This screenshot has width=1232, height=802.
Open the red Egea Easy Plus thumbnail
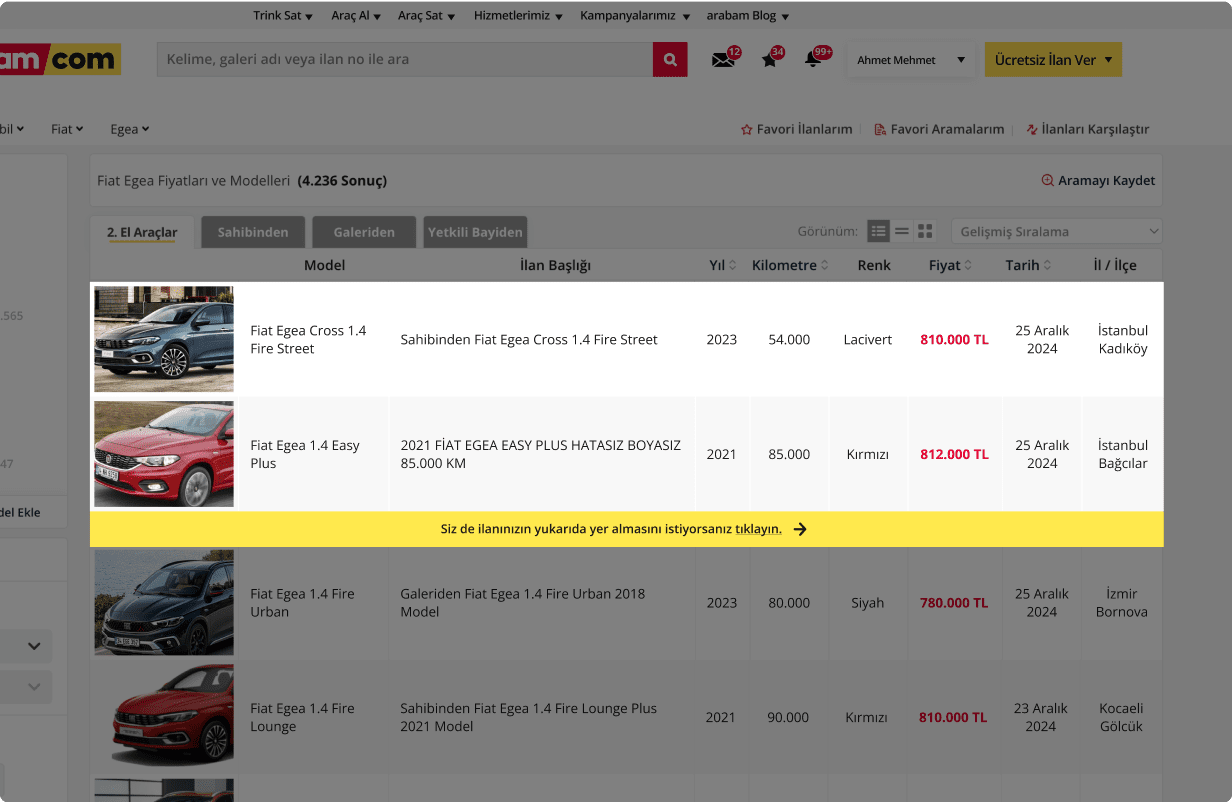coord(164,454)
